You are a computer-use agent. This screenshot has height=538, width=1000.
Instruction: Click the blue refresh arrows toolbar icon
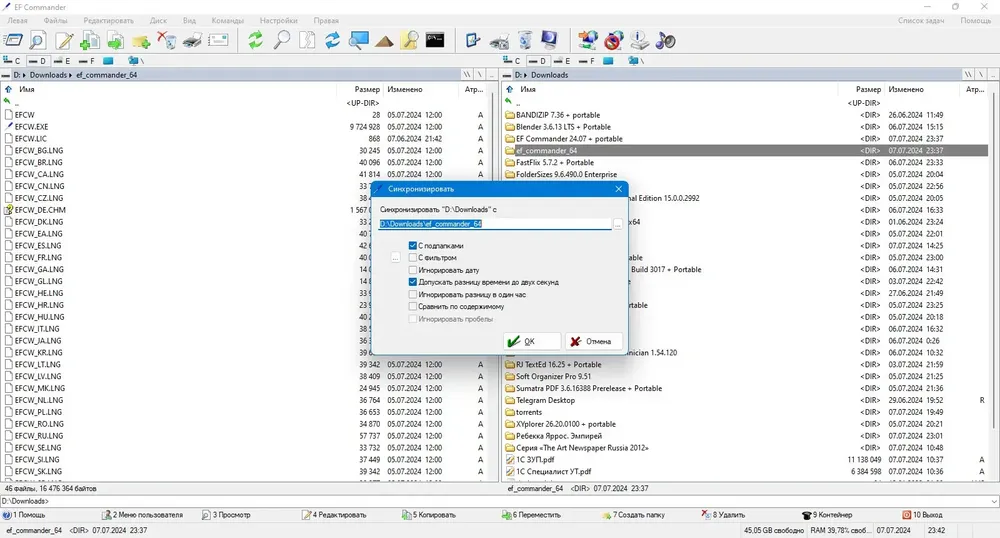coord(332,41)
